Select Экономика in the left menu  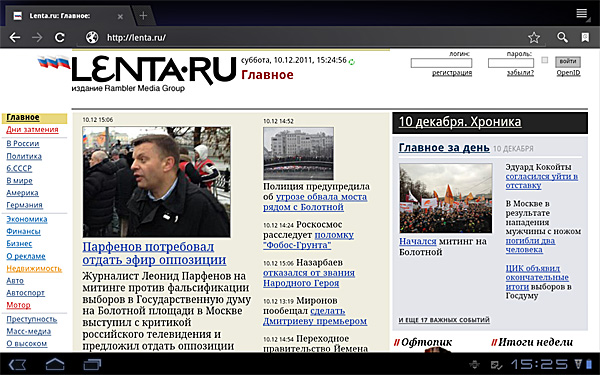click(x=27, y=219)
